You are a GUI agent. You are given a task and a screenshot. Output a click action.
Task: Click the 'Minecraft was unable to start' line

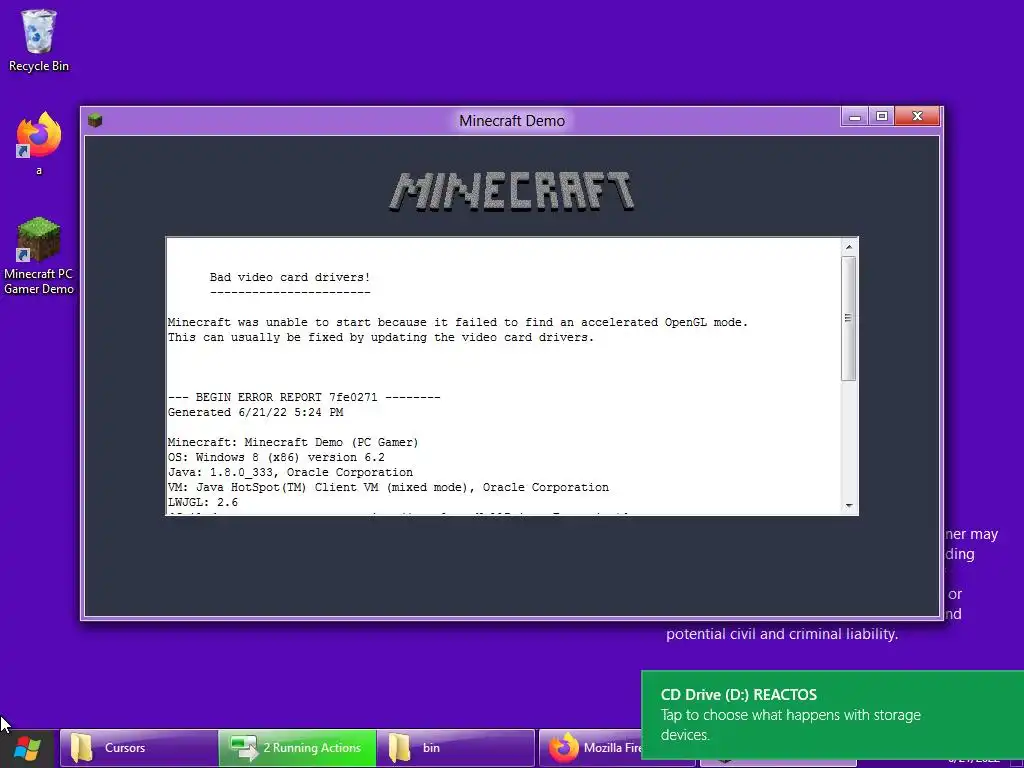point(458,322)
